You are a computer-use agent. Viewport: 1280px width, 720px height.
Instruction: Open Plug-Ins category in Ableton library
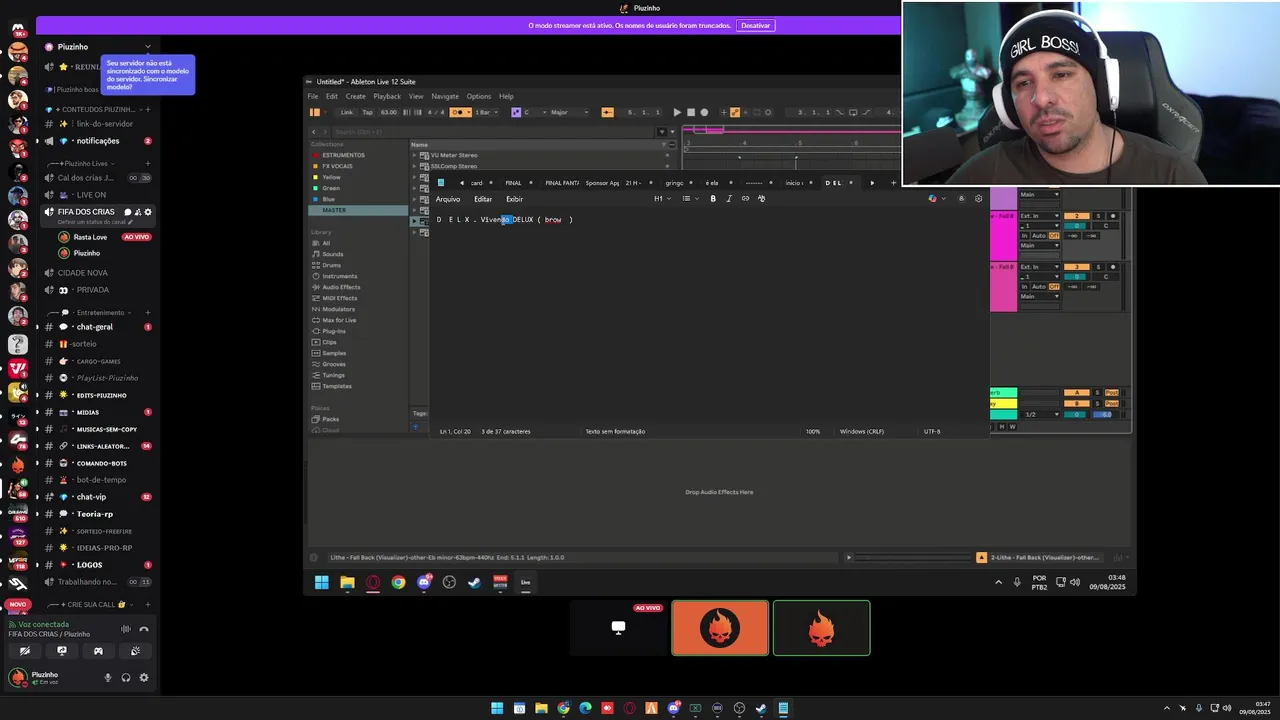(x=334, y=331)
